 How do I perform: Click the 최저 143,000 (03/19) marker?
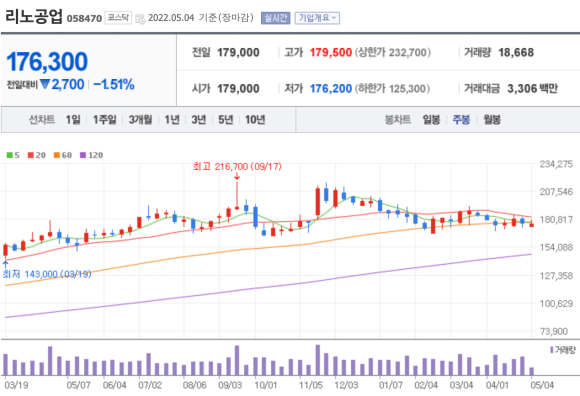click(47, 274)
